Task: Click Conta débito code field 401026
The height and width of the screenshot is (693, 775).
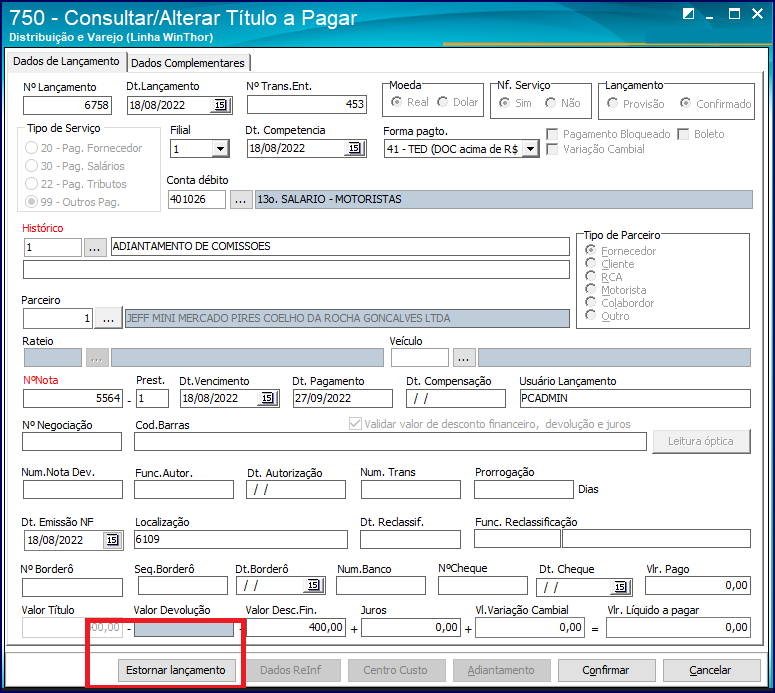Action: click(197, 200)
